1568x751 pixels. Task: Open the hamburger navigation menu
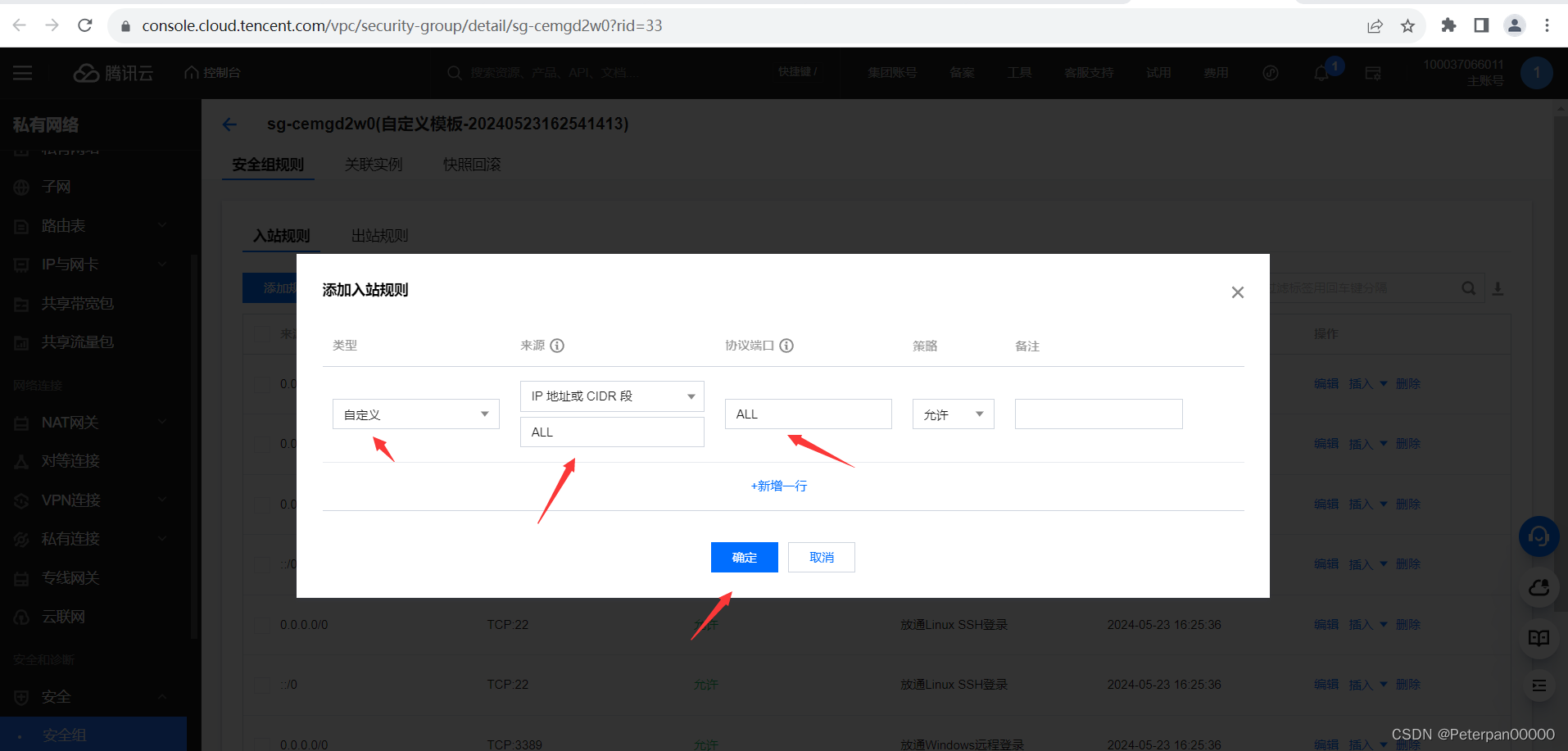coord(23,73)
